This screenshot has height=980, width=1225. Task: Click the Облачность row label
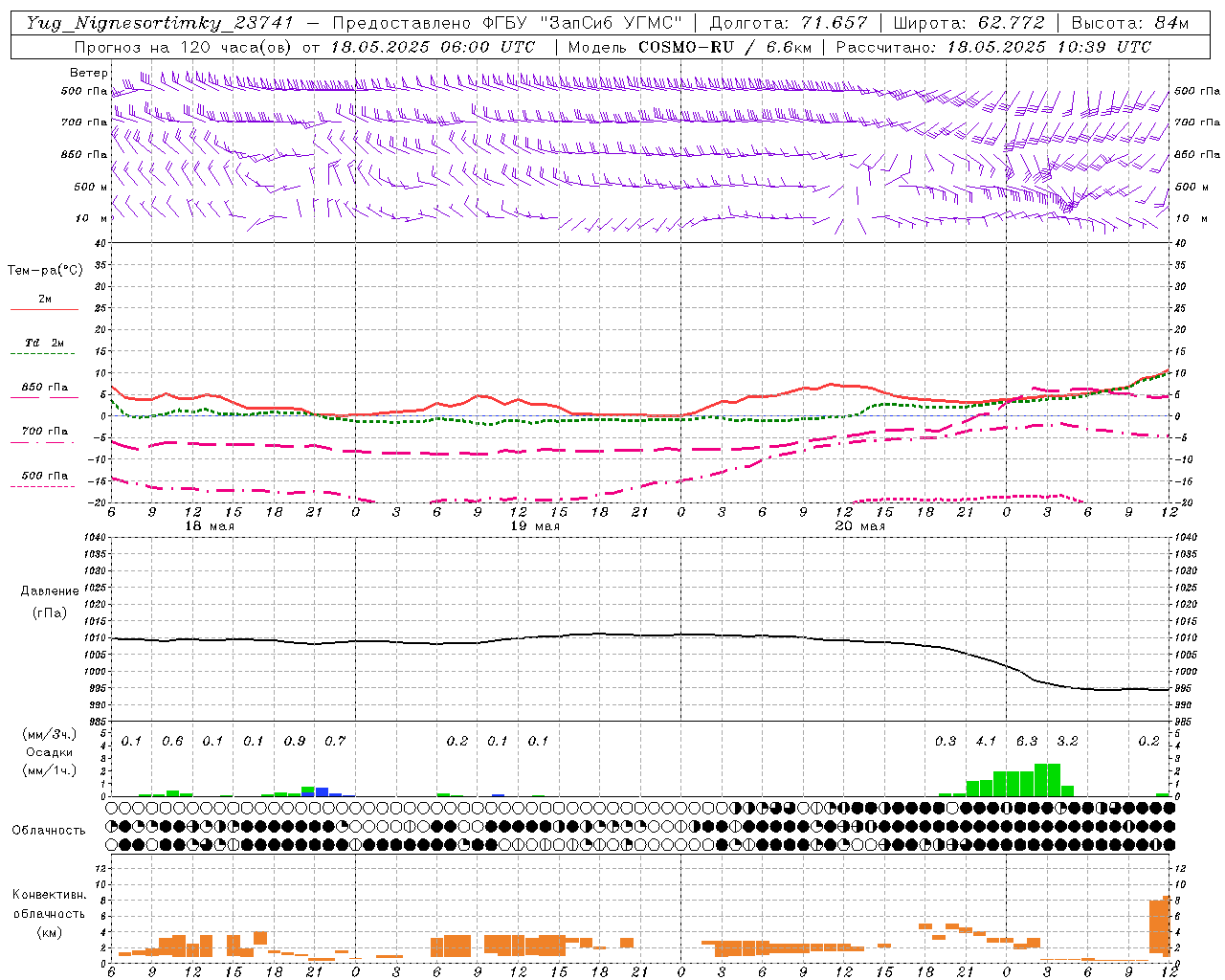coord(49,830)
